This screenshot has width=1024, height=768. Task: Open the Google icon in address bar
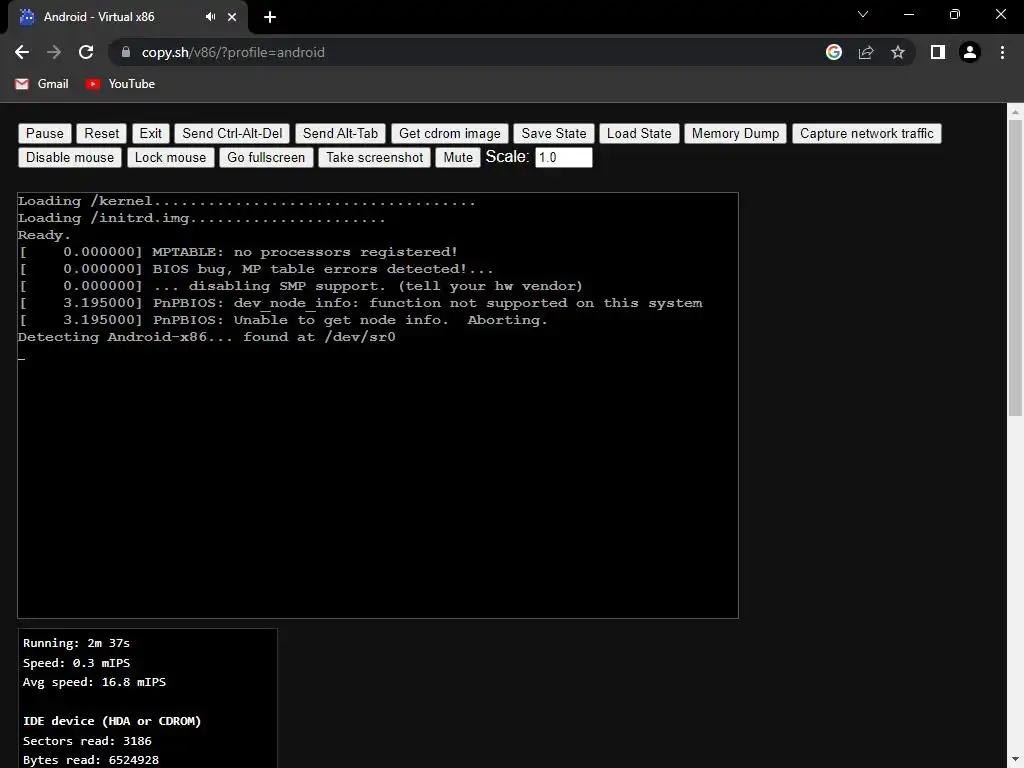(x=833, y=52)
